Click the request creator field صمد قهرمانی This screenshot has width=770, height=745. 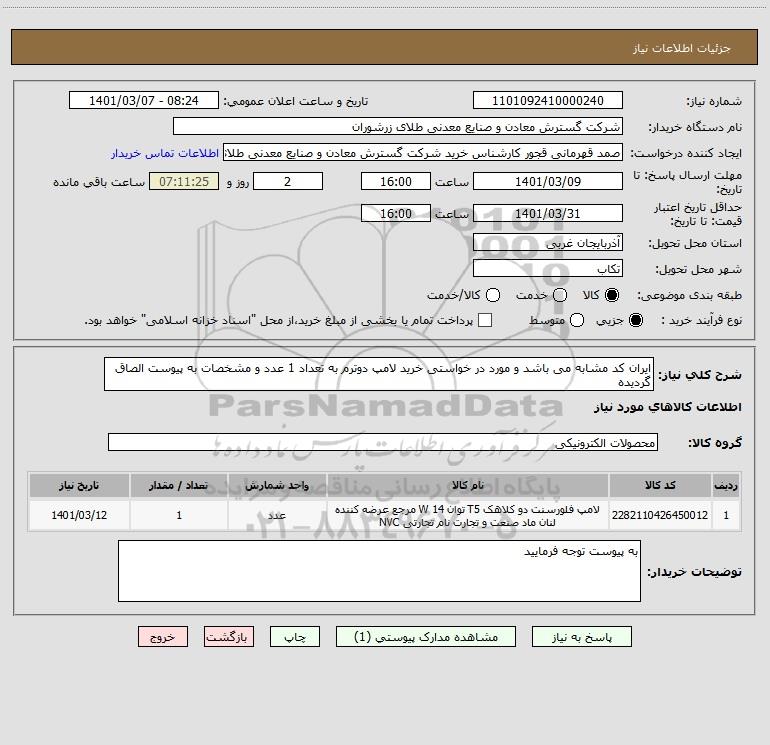coord(423,153)
